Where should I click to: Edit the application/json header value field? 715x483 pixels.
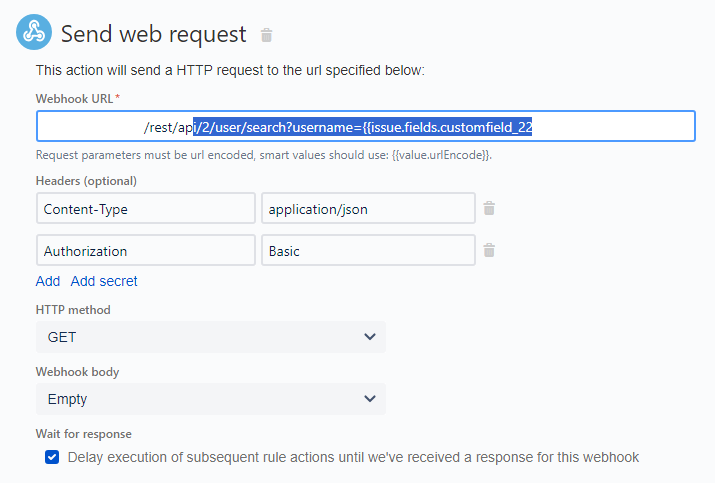367,209
